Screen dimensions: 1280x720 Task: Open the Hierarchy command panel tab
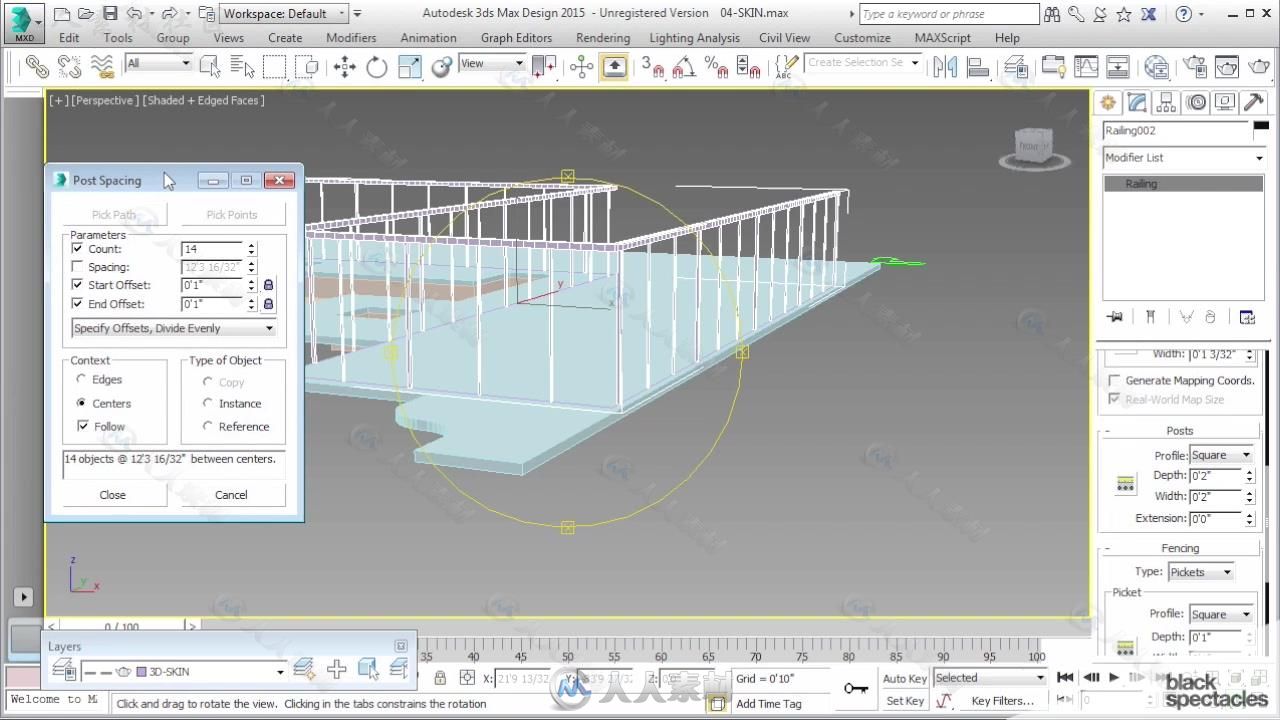(1166, 103)
